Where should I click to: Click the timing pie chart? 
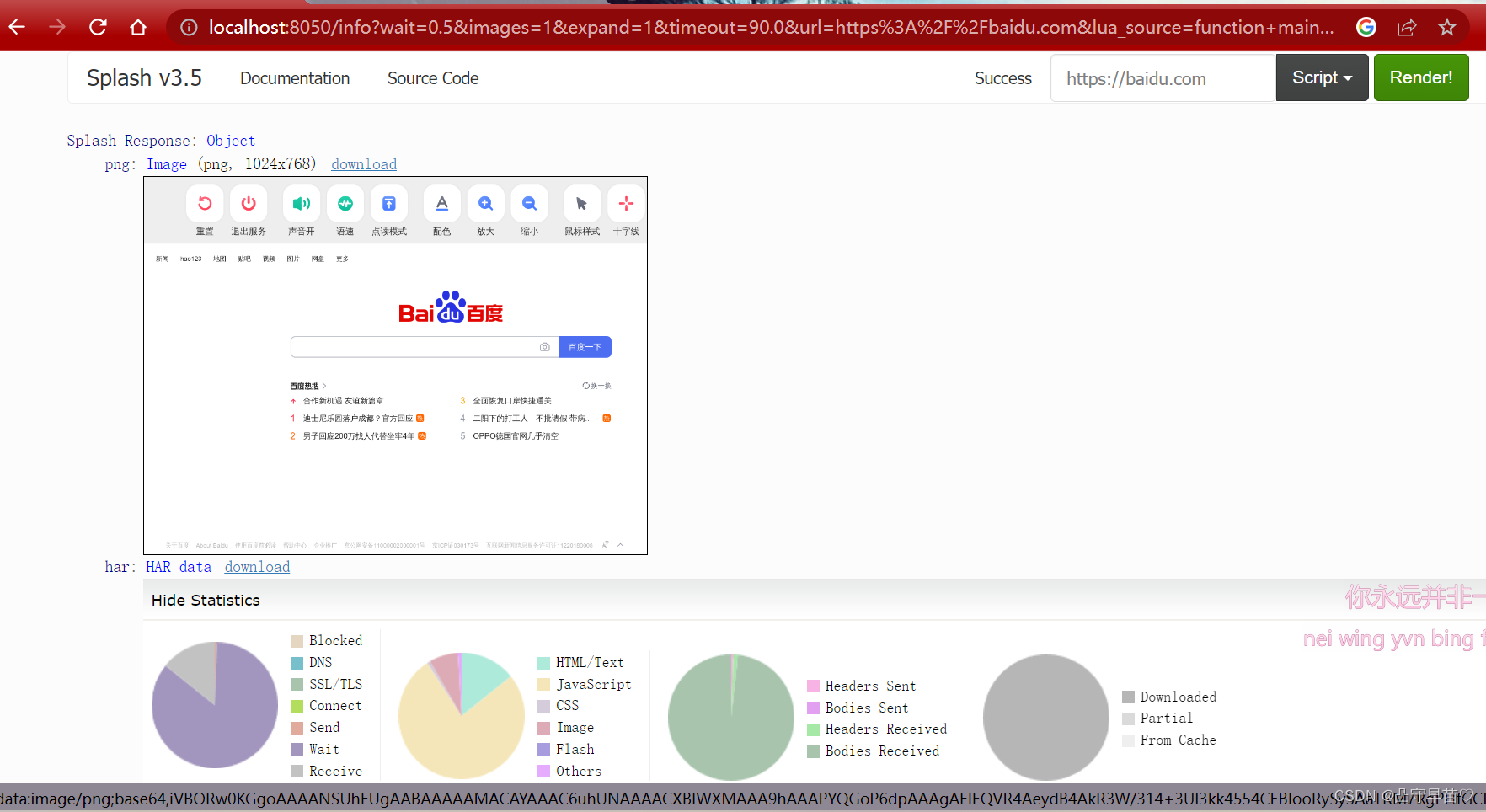click(215, 705)
